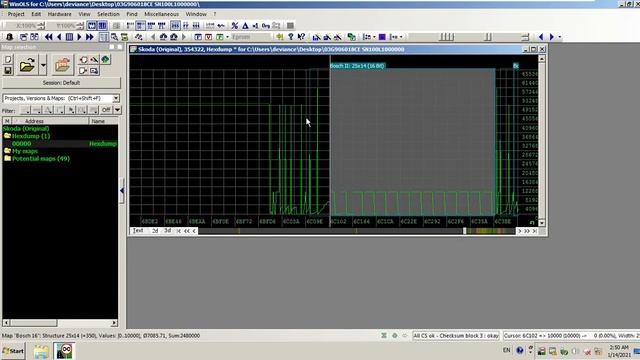Click the green globe icon in Map selection panel
Screen dimensions: 640x360
coord(105,60)
